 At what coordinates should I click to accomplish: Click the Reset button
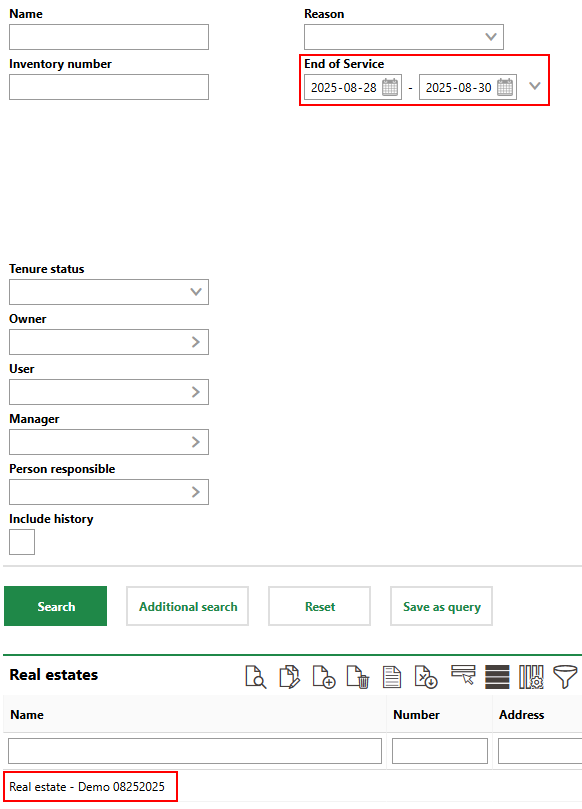(319, 606)
